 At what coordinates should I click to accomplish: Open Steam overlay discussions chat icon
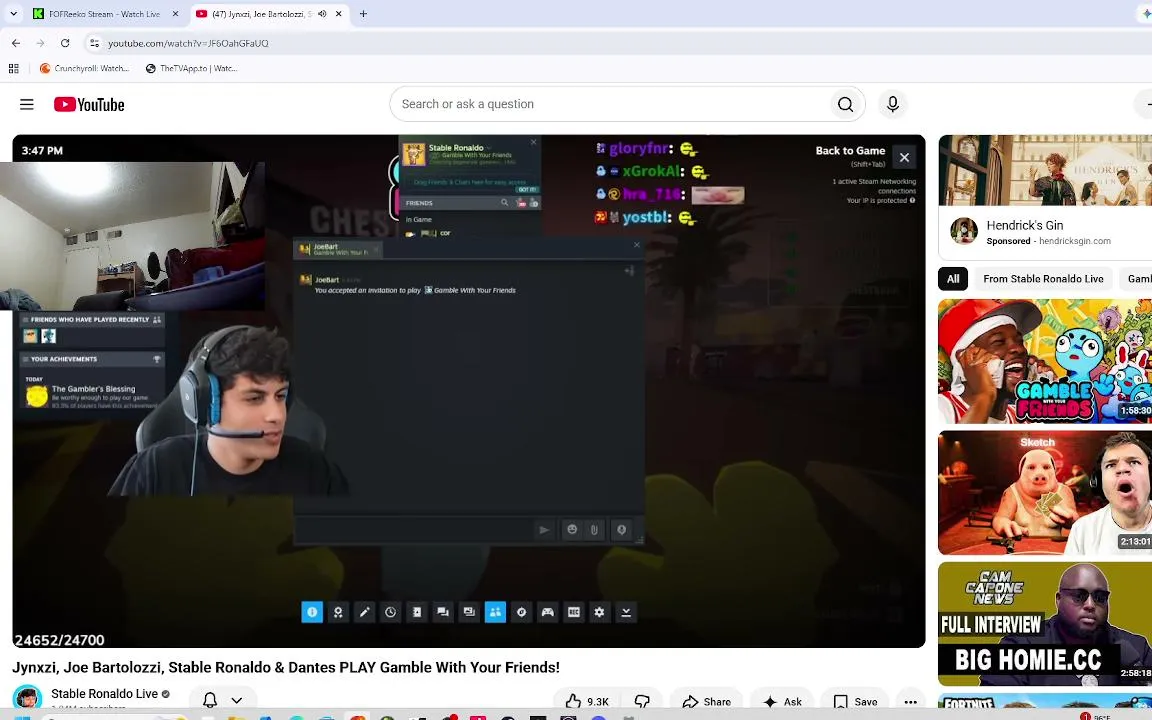443,612
